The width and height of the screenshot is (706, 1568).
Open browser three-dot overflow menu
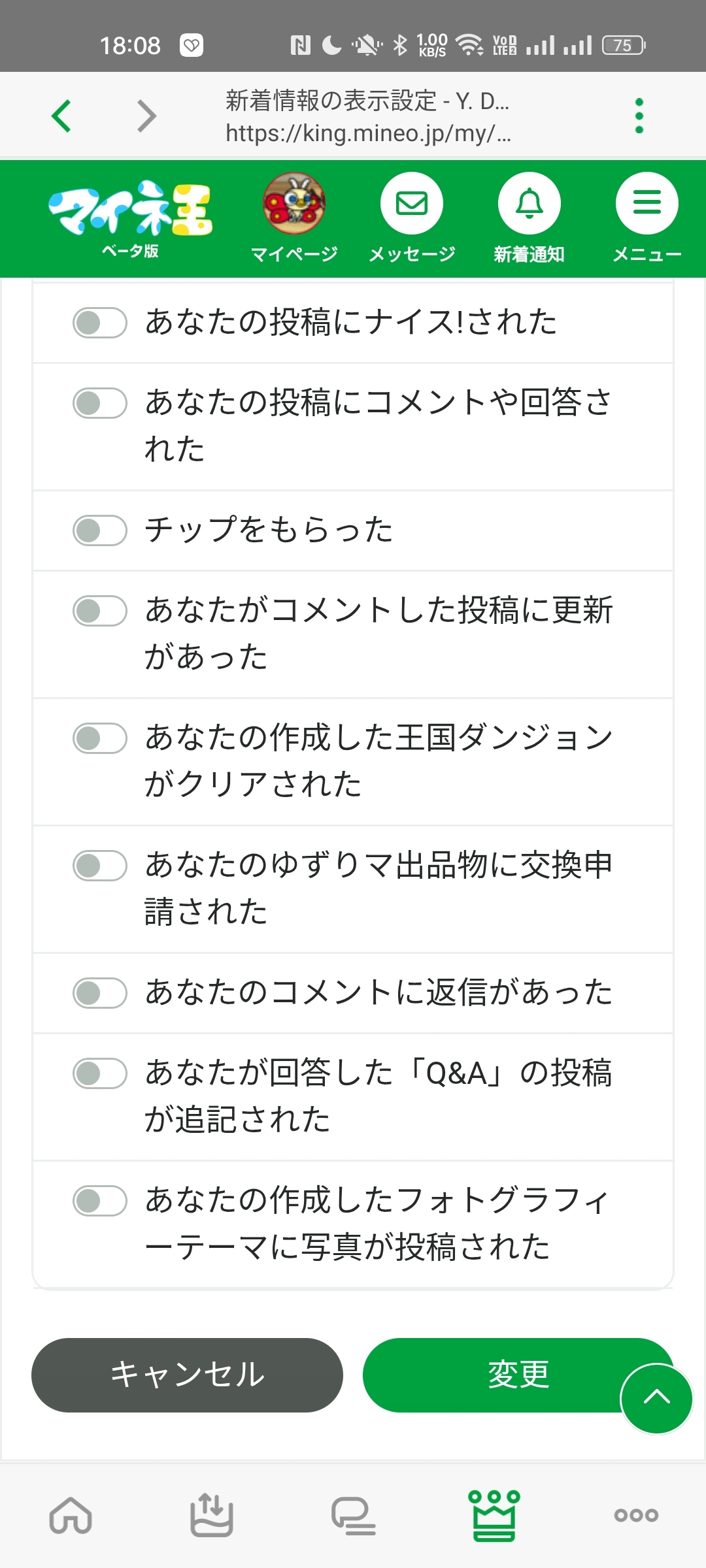click(639, 116)
